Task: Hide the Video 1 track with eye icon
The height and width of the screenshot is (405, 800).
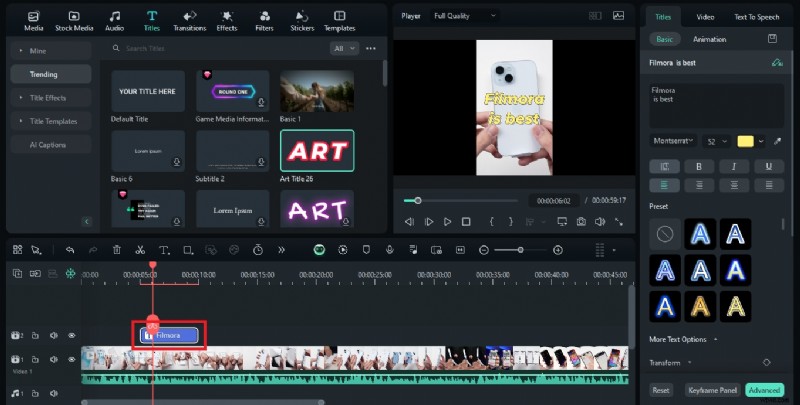Action: [71, 359]
